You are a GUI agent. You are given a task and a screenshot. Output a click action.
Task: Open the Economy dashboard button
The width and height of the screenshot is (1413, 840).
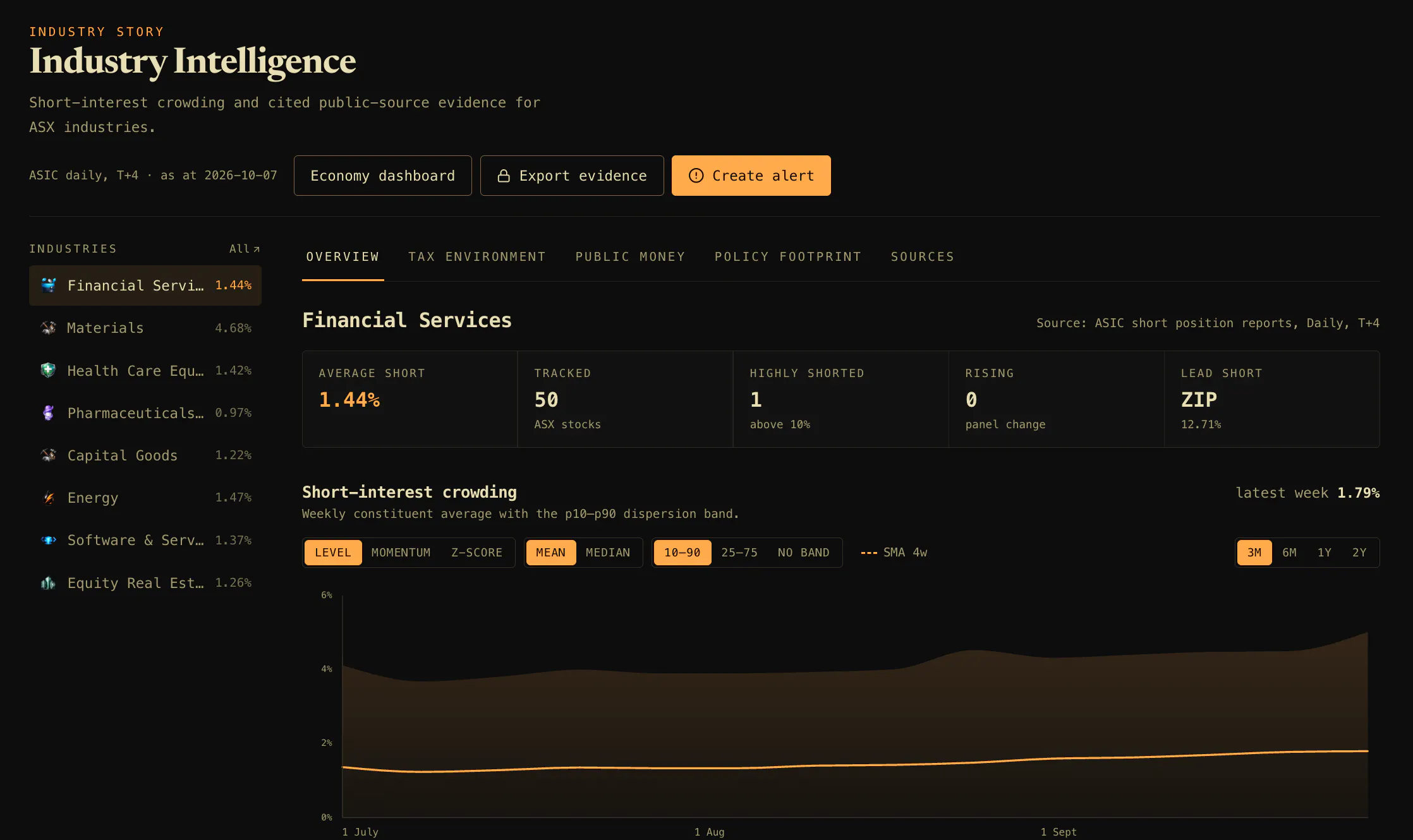[383, 176]
